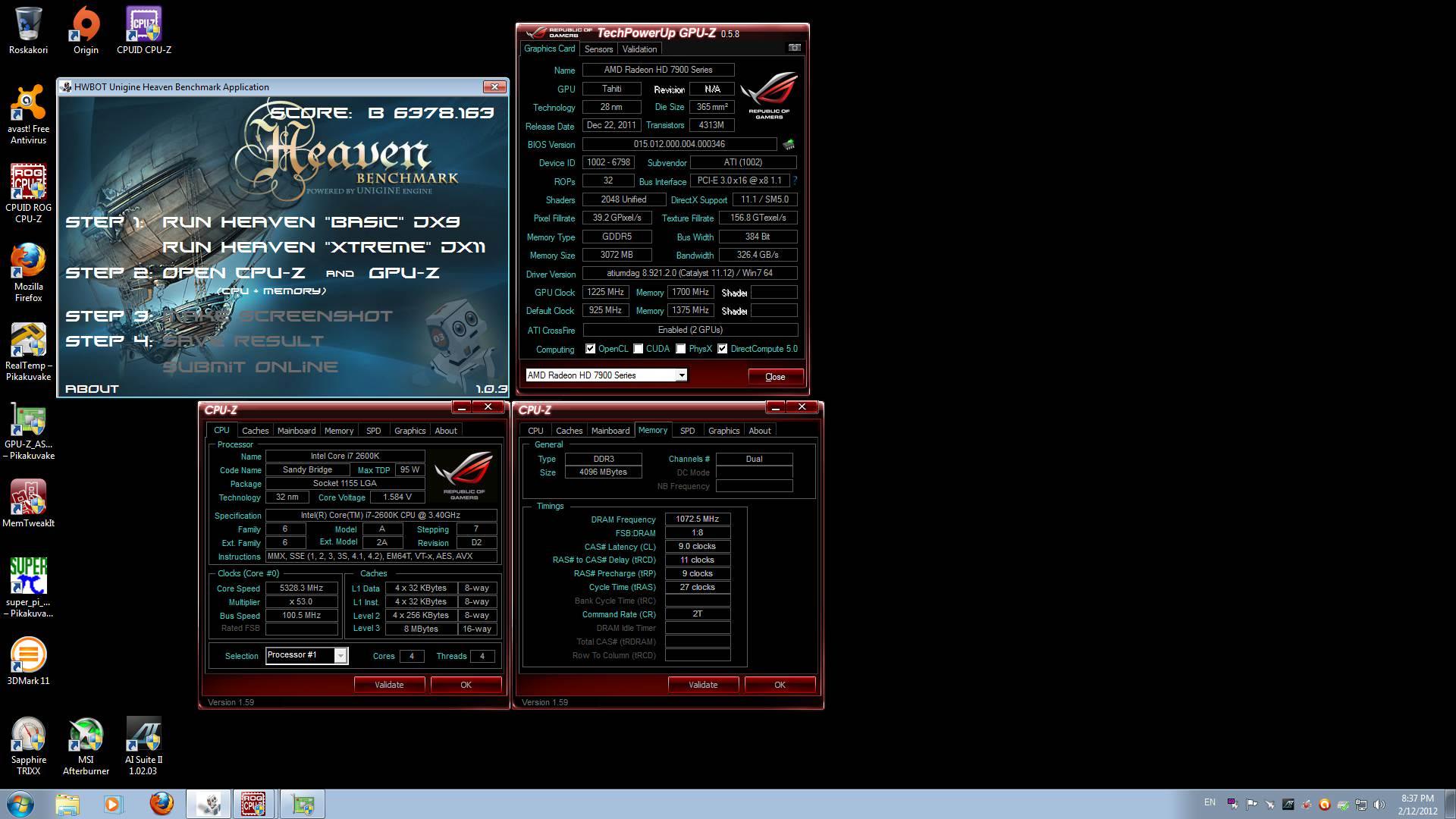Open super_pi shortcut on desktop
The width and height of the screenshot is (1456, 819).
(x=28, y=588)
